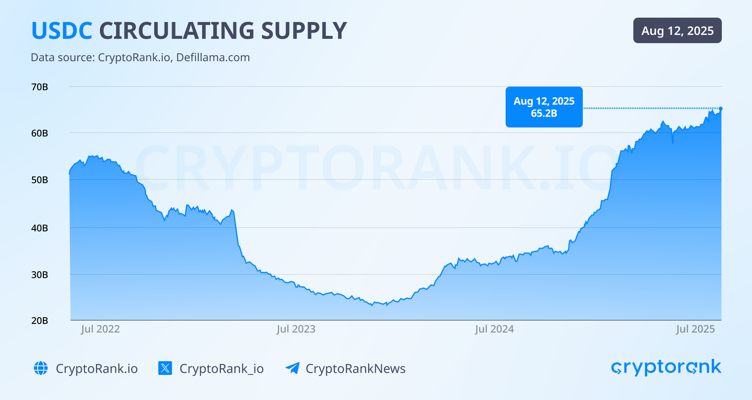
Task: Click the 70B y-axis label
Action: click(x=39, y=87)
